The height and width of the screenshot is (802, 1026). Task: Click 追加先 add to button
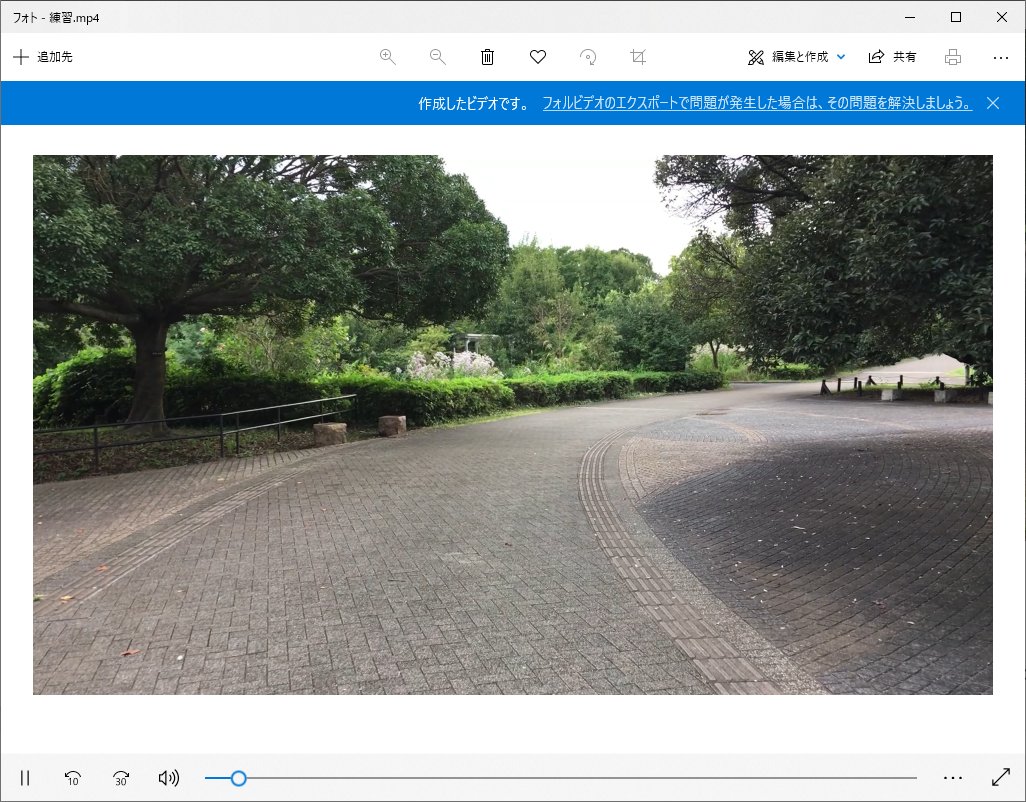click(x=43, y=57)
